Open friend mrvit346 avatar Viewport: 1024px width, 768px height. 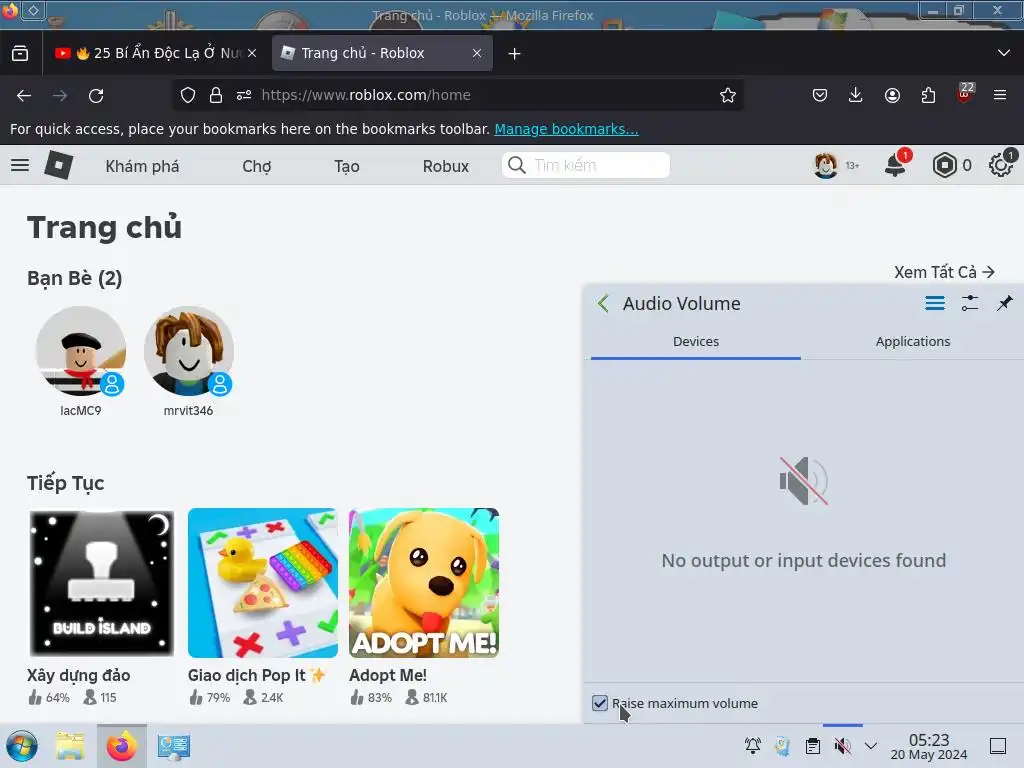click(189, 351)
